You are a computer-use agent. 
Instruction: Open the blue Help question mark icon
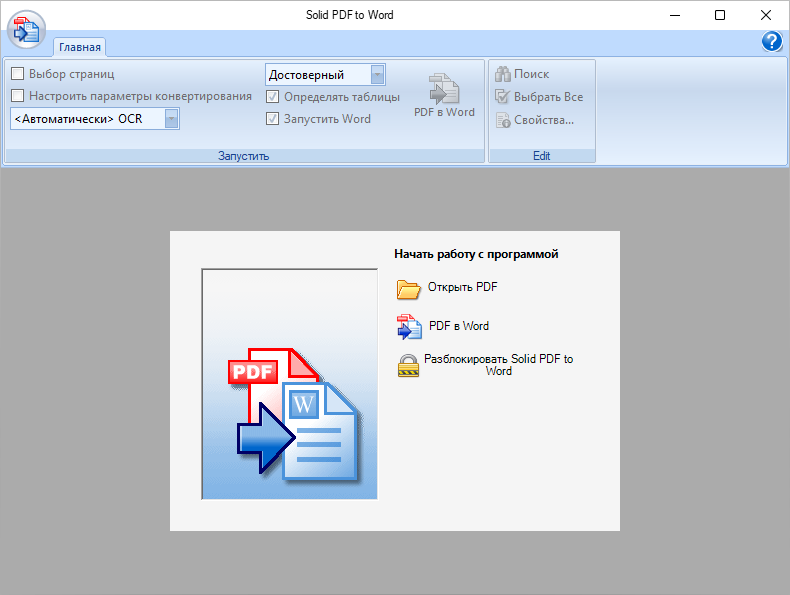click(x=771, y=41)
